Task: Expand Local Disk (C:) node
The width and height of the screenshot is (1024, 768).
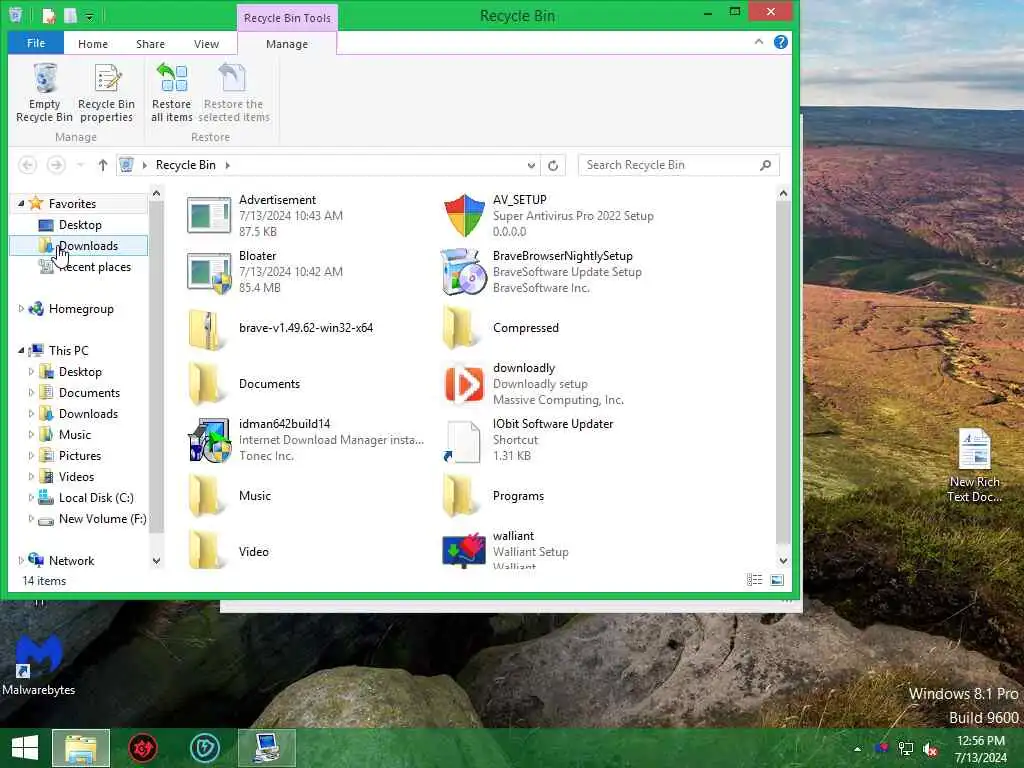Action: click(31, 498)
